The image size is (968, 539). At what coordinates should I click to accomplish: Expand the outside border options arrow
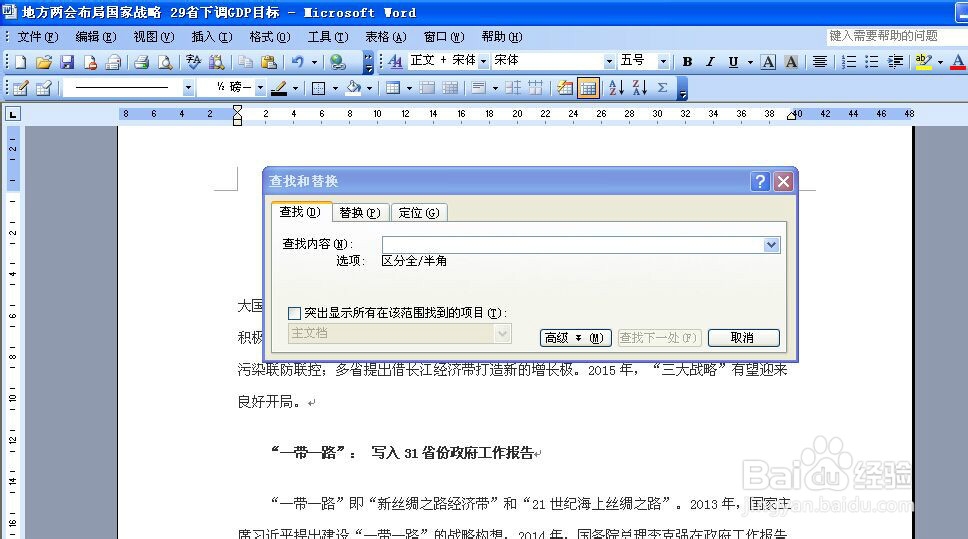tap(335, 88)
